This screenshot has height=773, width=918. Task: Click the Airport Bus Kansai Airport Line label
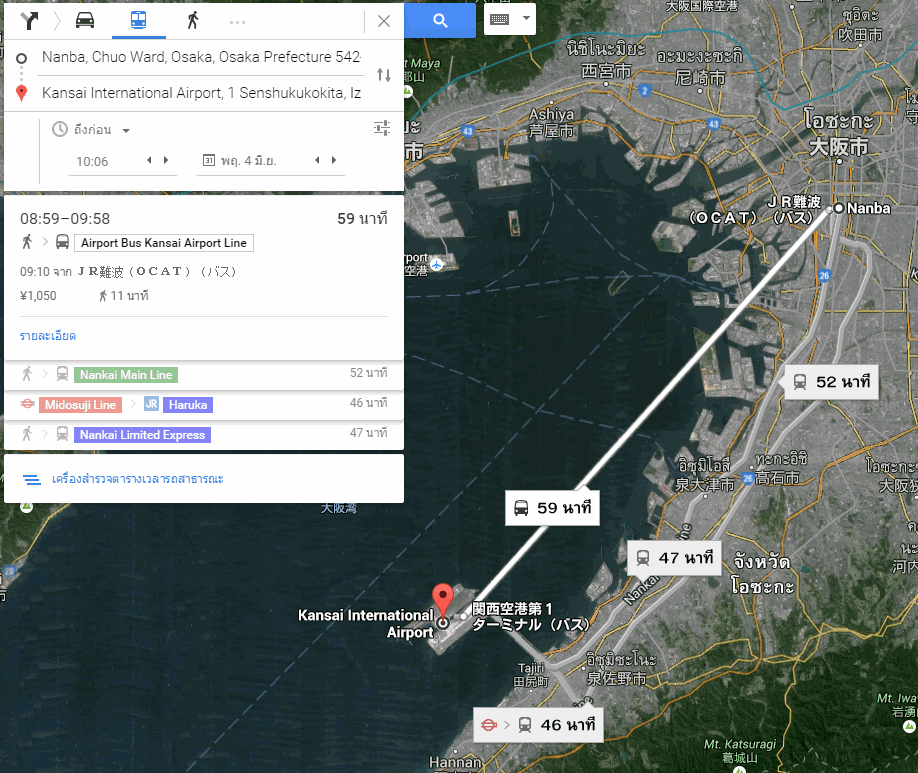coord(164,243)
